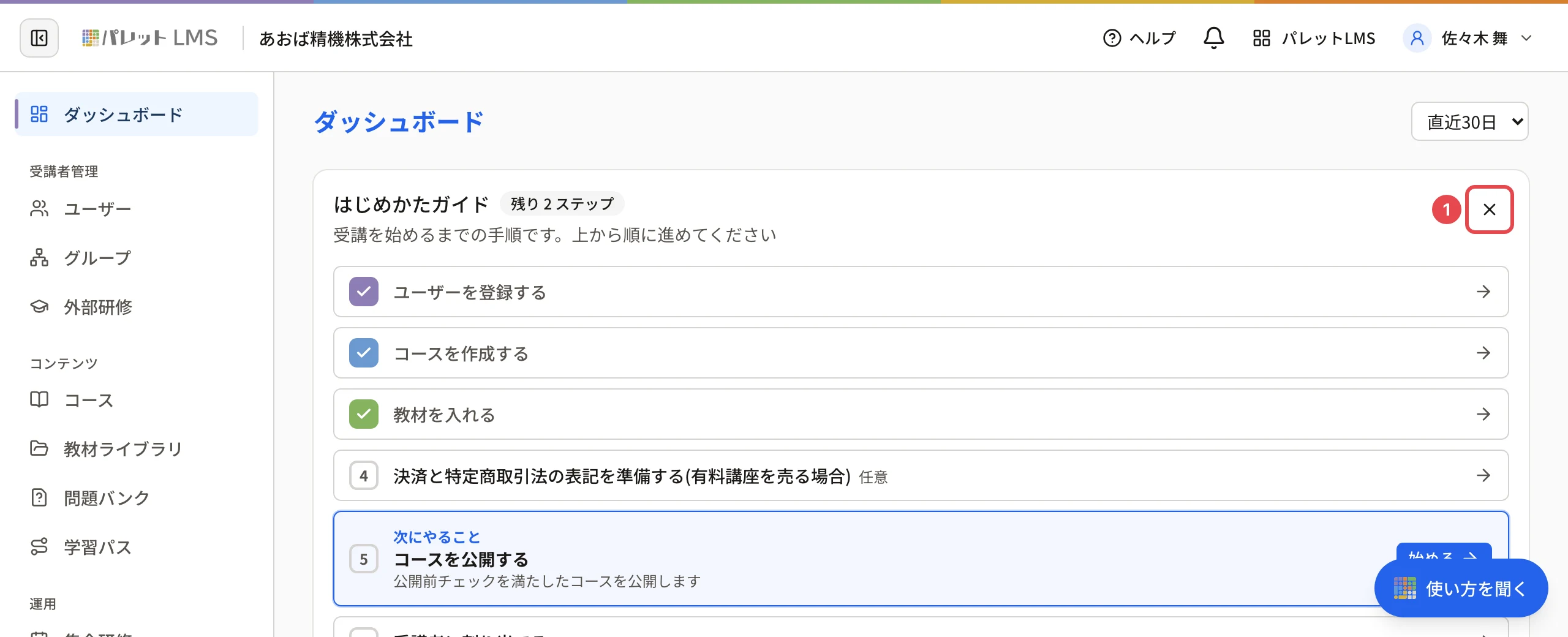Click the 次にやること label
Image resolution: width=1568 pixels, height=637 pixels.
coord(437,537)
